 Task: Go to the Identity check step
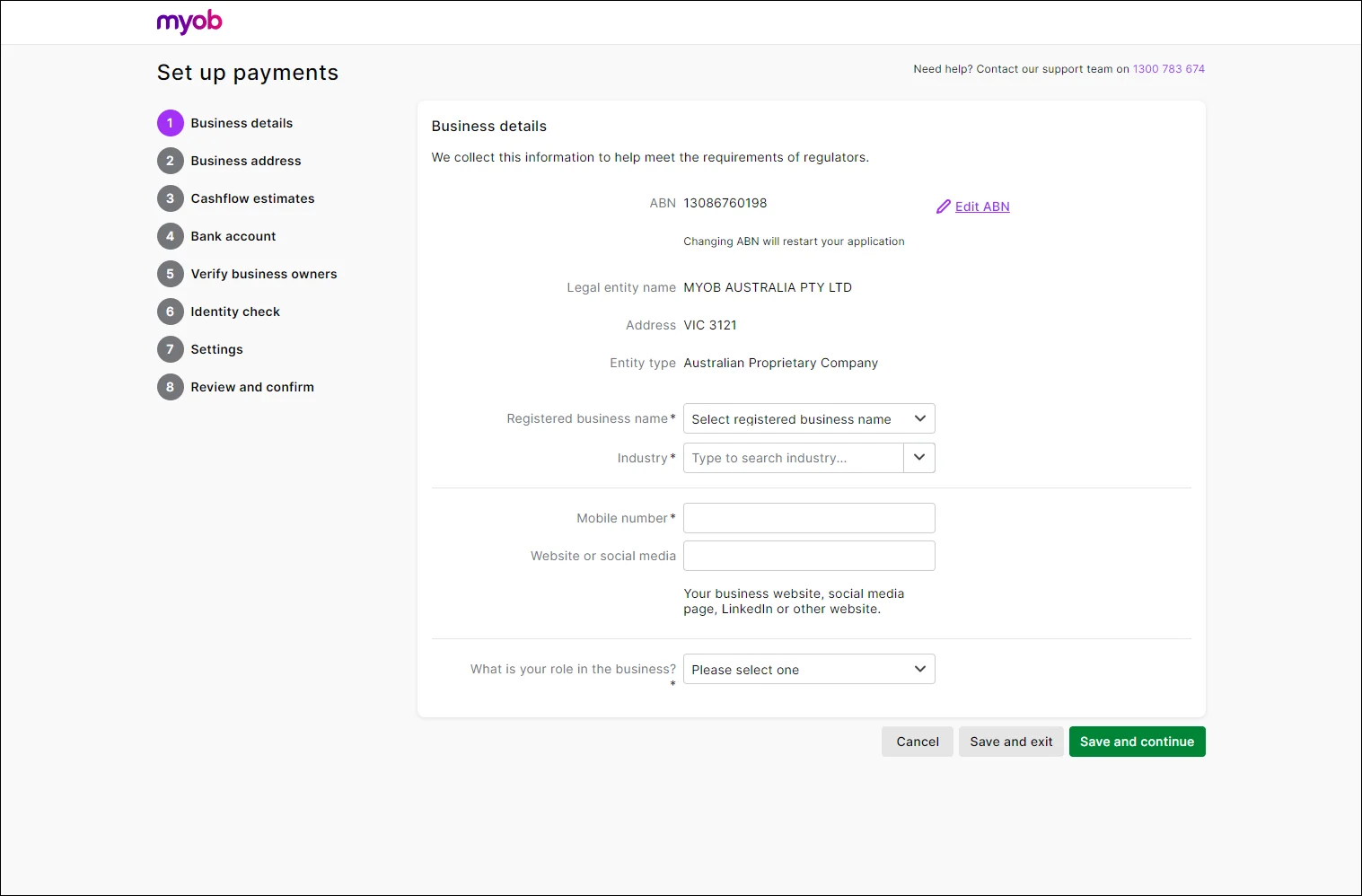coord(235,312)
